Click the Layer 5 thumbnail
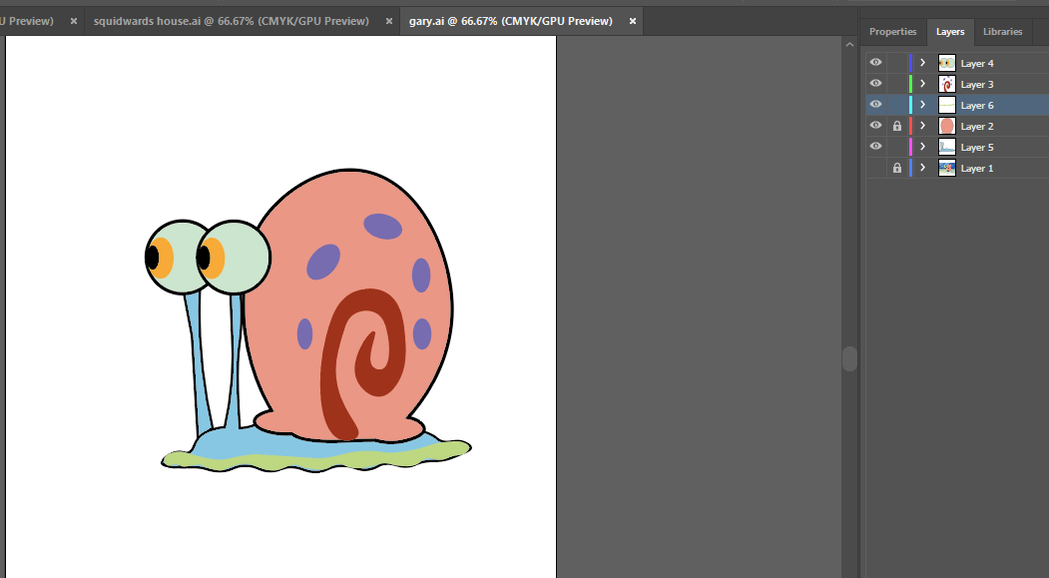Screen dimensions: 1049x578 point(947,147)
